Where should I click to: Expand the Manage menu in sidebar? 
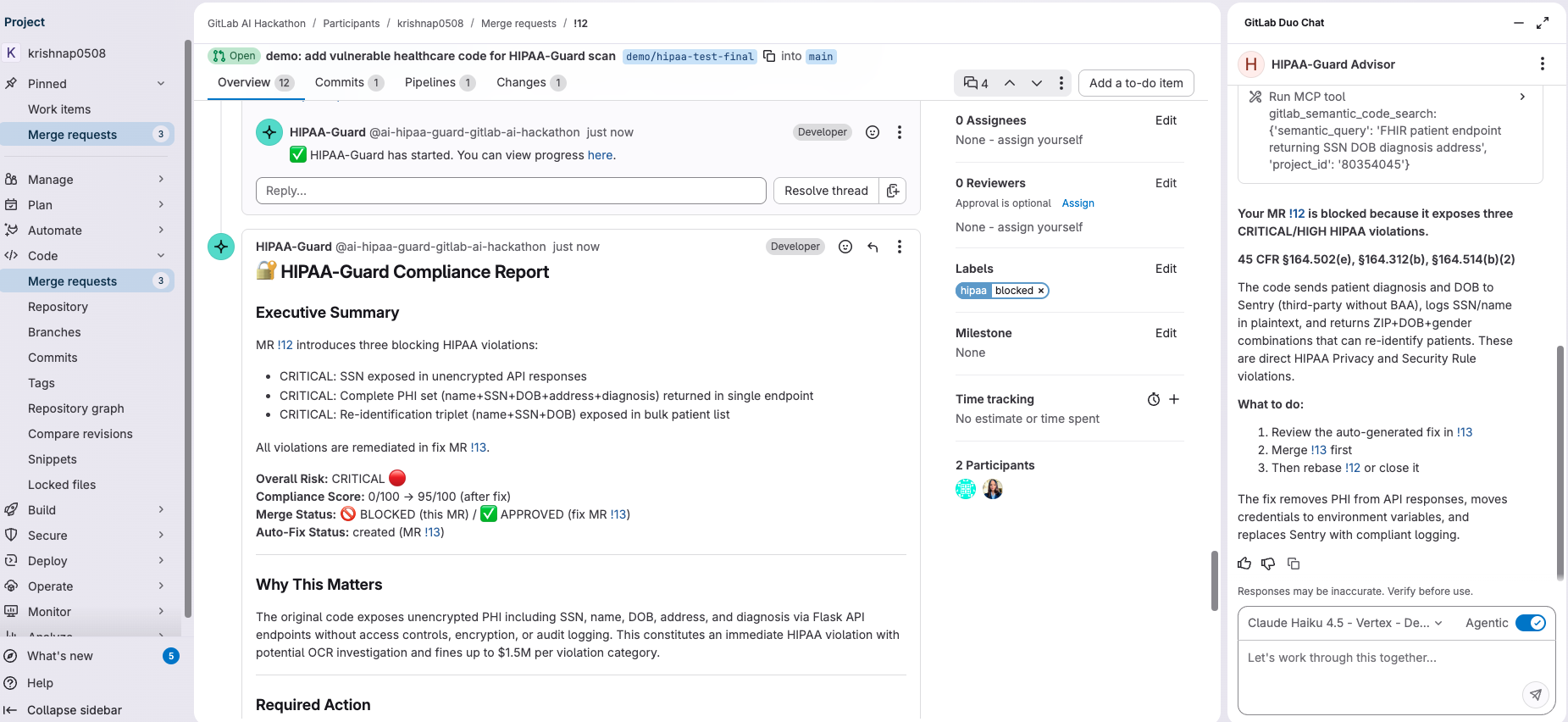point(161,179)
